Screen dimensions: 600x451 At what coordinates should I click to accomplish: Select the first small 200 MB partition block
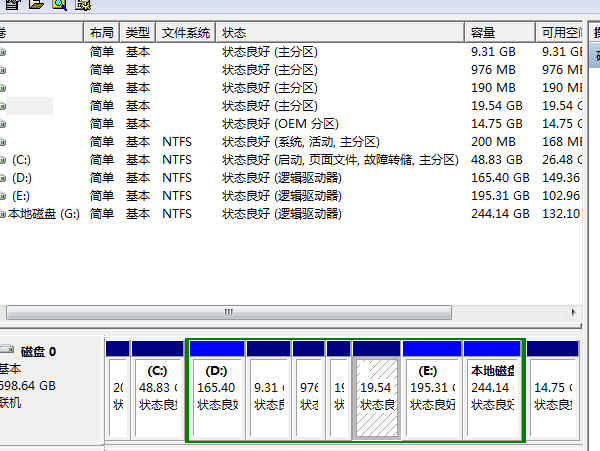pyautogui.click(x=117, y=389)
